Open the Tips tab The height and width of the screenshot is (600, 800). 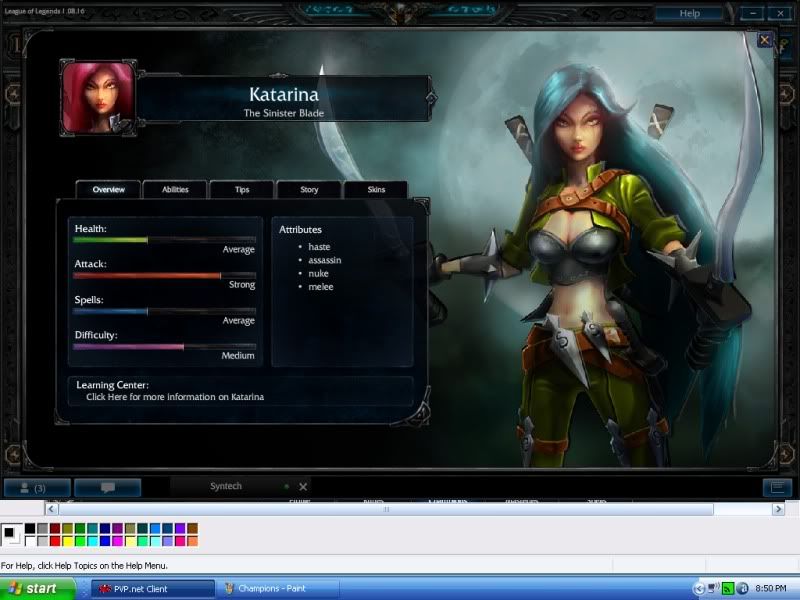tap(242, 189)
